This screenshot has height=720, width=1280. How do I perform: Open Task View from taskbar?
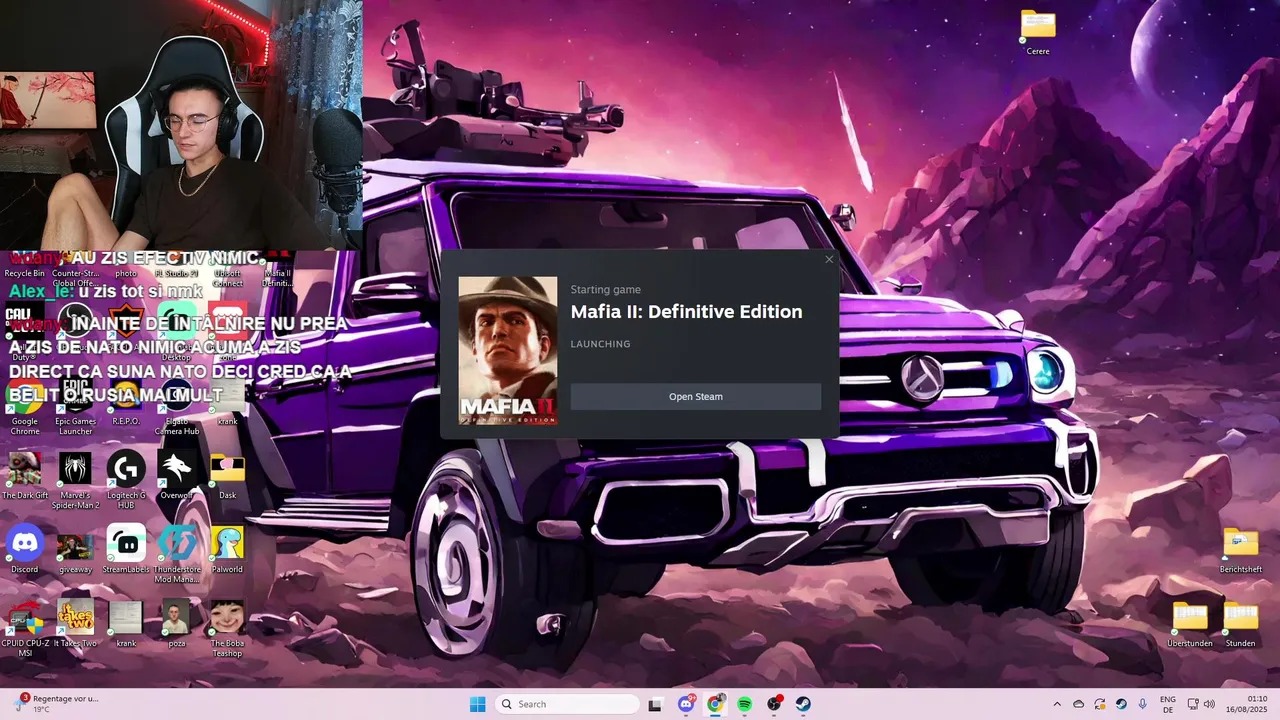(x=655, y=704)
